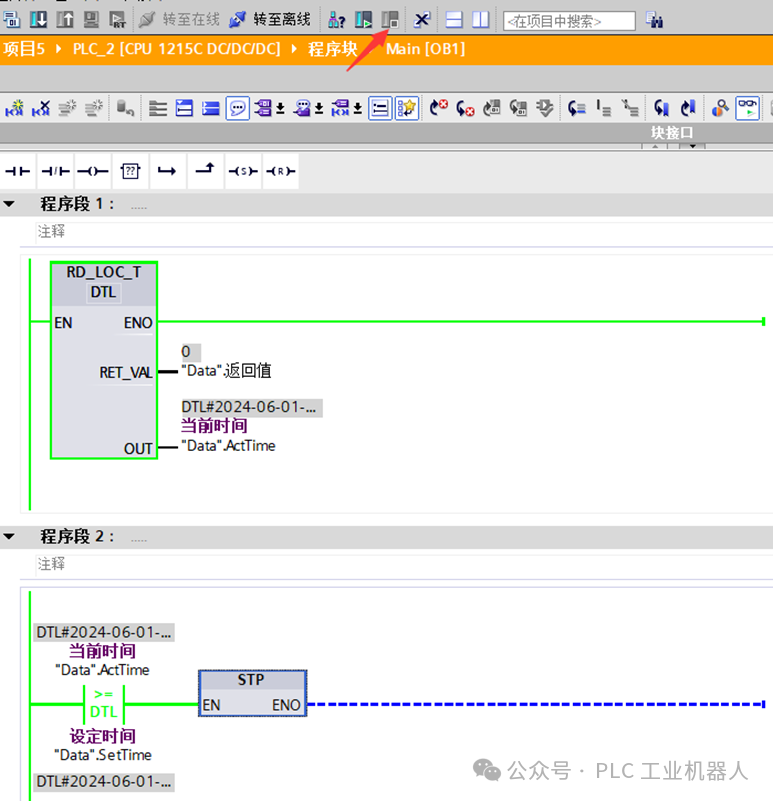Insert a normally closed contact

pos(55,171)
